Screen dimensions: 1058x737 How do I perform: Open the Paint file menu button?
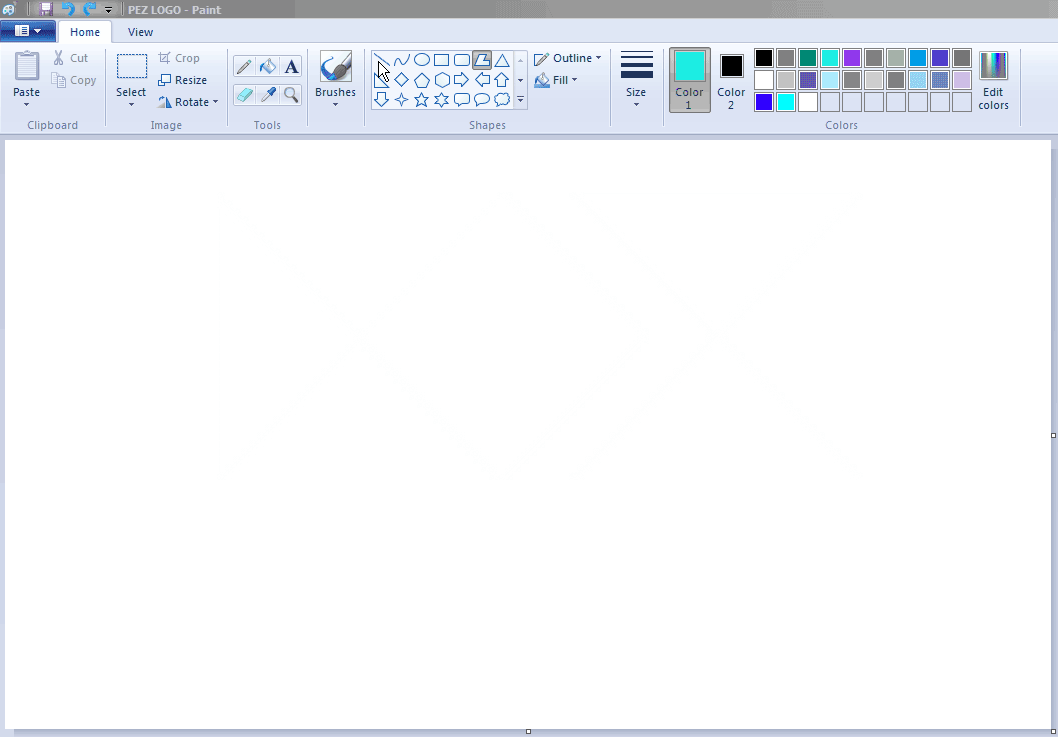coord(27,31)
